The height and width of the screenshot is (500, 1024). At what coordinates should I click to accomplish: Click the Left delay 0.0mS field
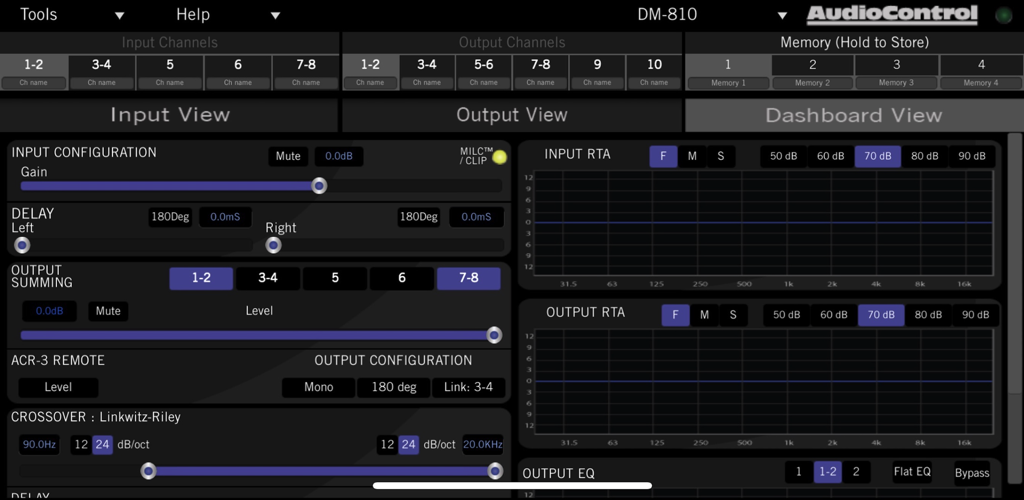point(225,217)
